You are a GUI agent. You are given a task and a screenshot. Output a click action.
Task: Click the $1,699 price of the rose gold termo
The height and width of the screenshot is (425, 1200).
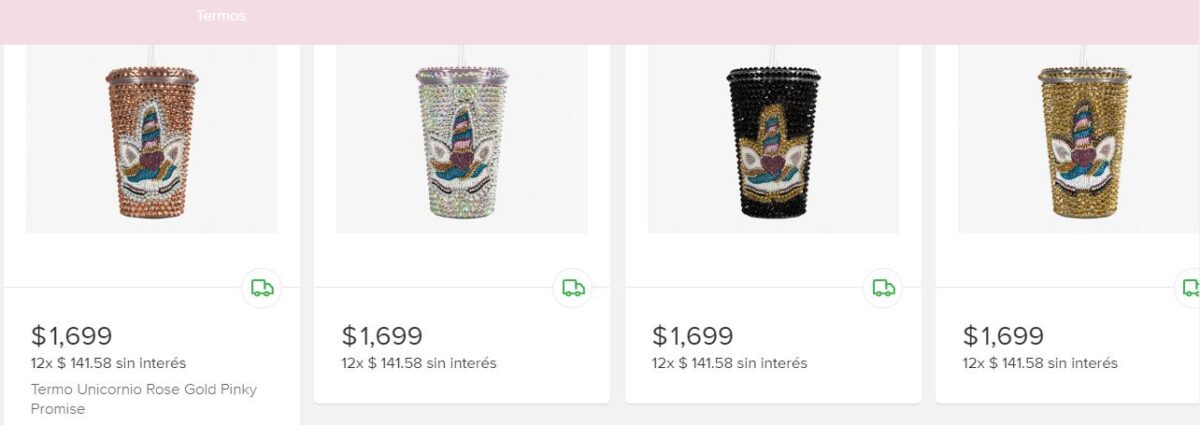72,336
